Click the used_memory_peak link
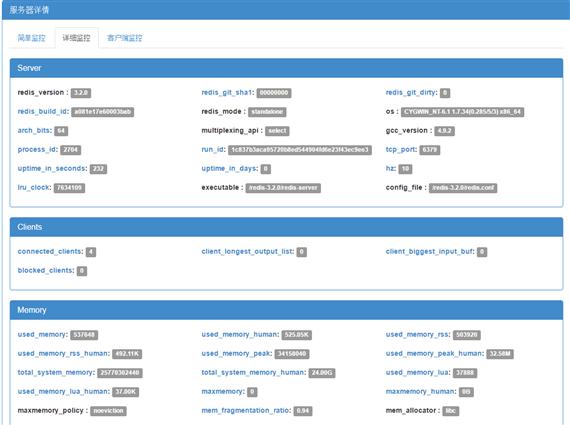Screen dimensions: 570x425 click(237, 353)
